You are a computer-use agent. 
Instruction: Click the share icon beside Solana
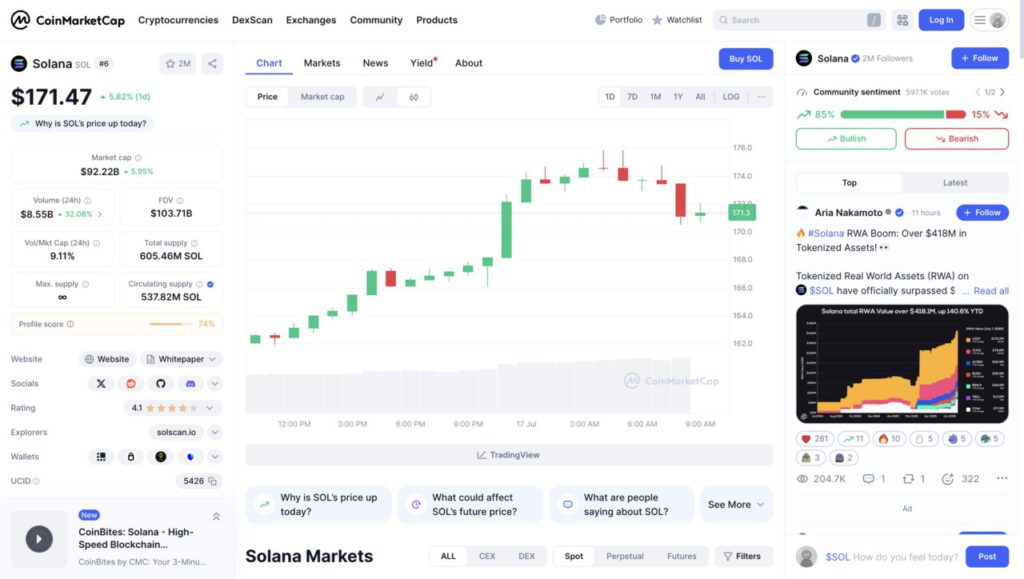pos(212,63)
